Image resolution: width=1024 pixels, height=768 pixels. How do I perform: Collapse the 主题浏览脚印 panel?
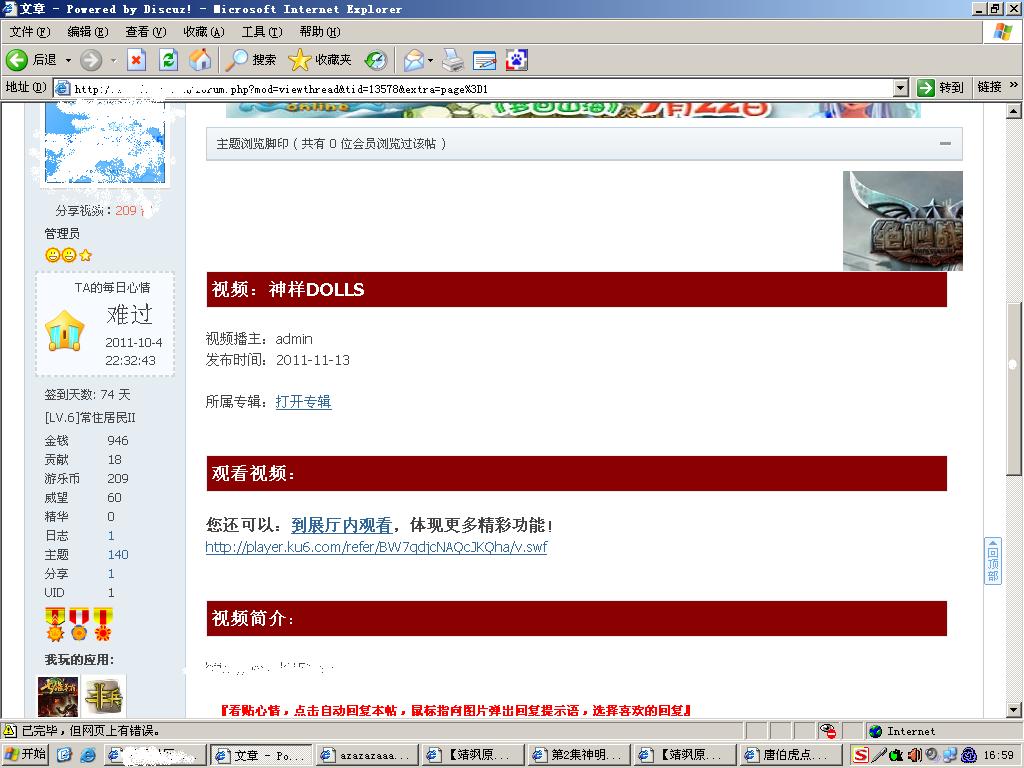(945, 143)
